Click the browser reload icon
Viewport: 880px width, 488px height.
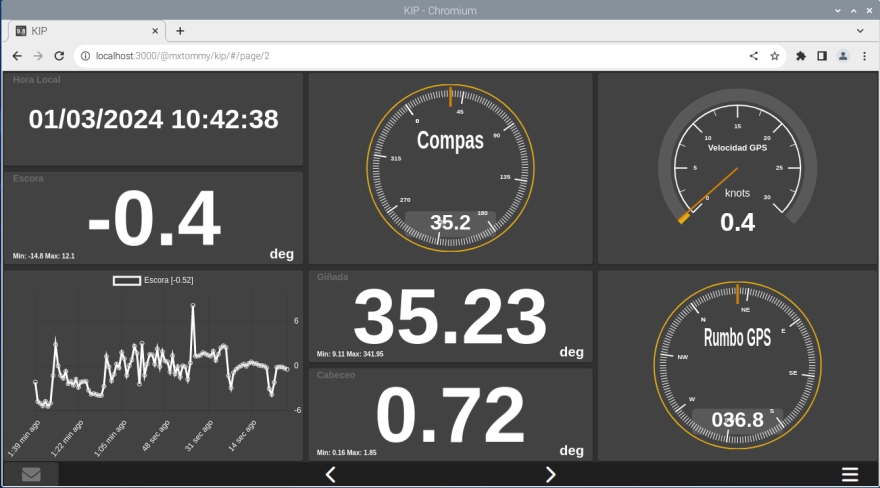(59, 56)
